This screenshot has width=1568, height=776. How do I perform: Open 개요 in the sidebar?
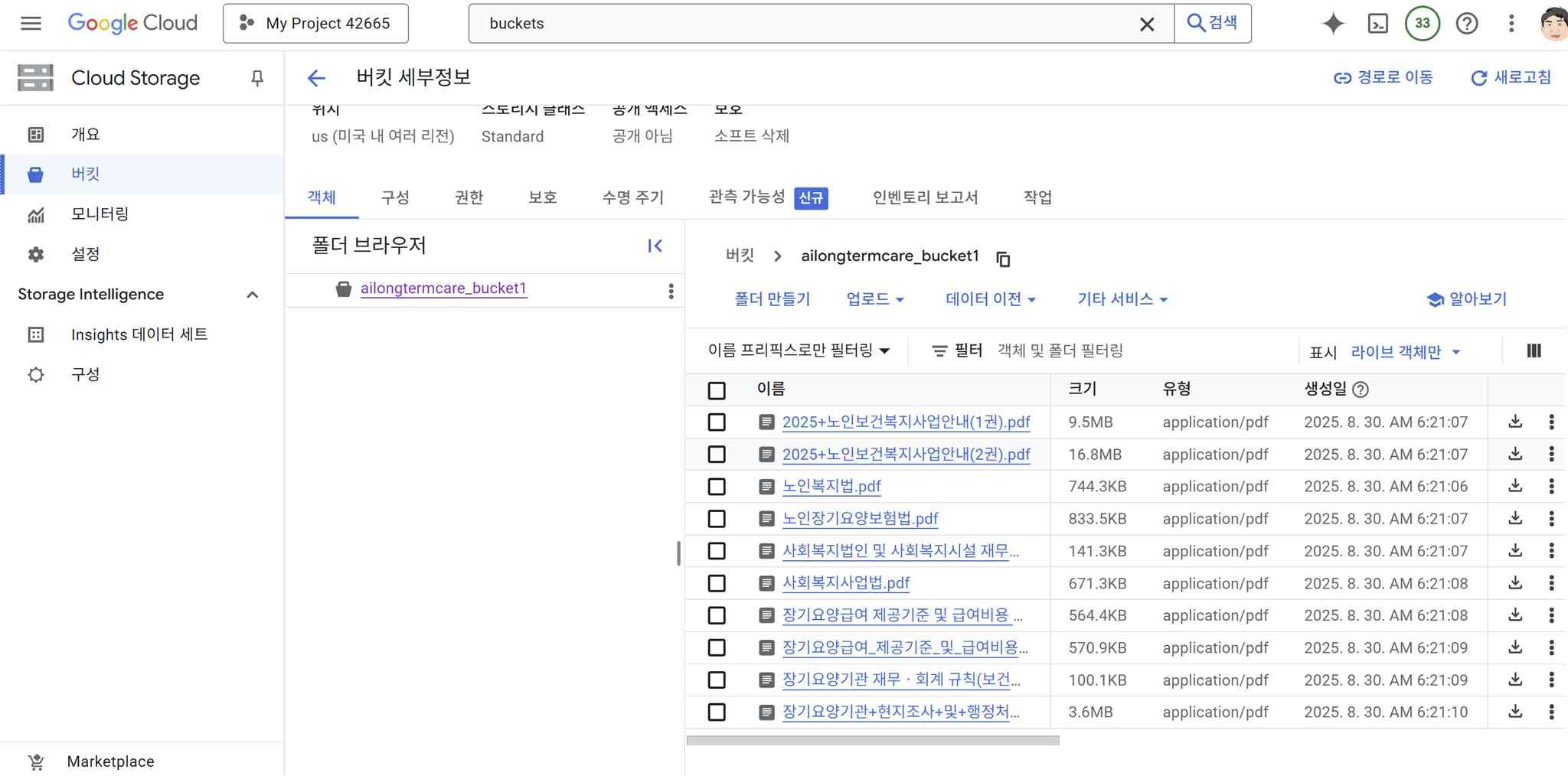coord(142,135)
